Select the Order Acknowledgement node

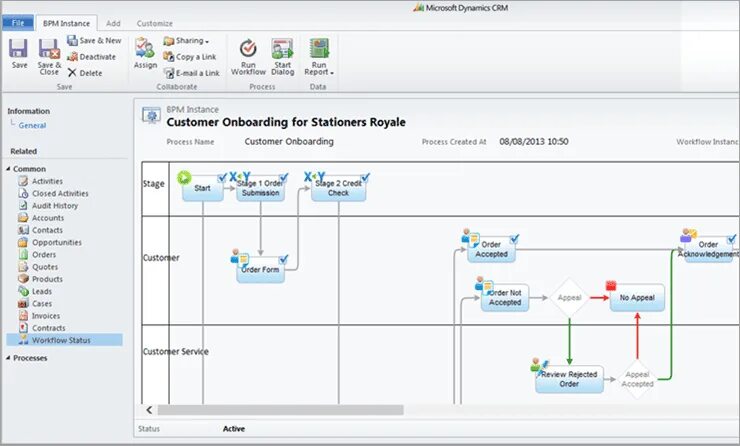pos(709,249)
